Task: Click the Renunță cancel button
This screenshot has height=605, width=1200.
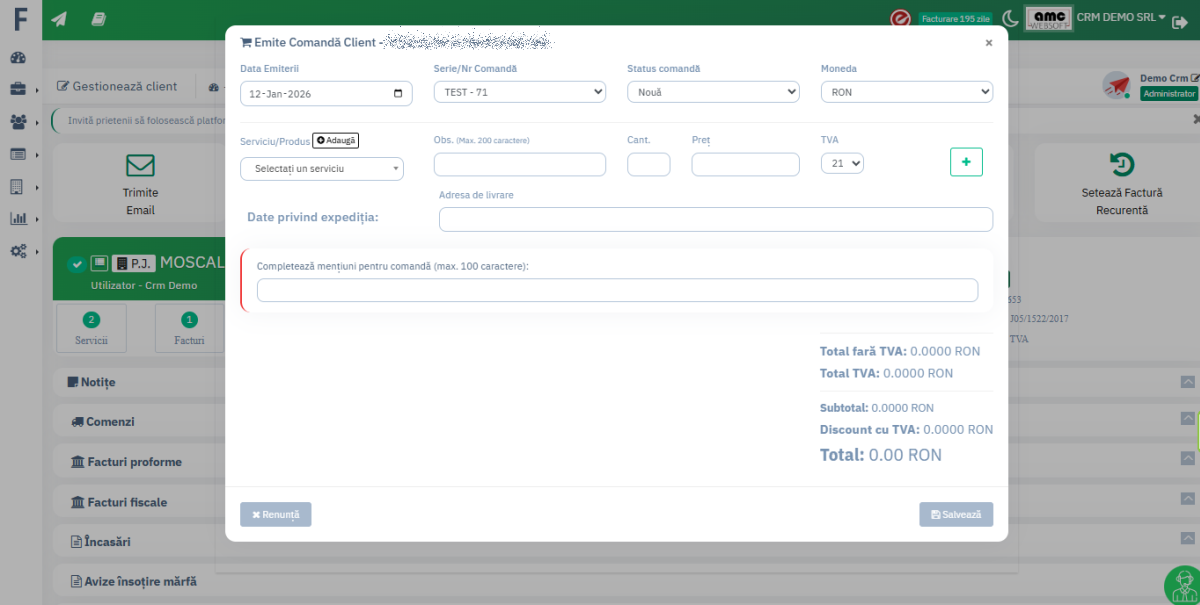Action: [x=276, y=514]
